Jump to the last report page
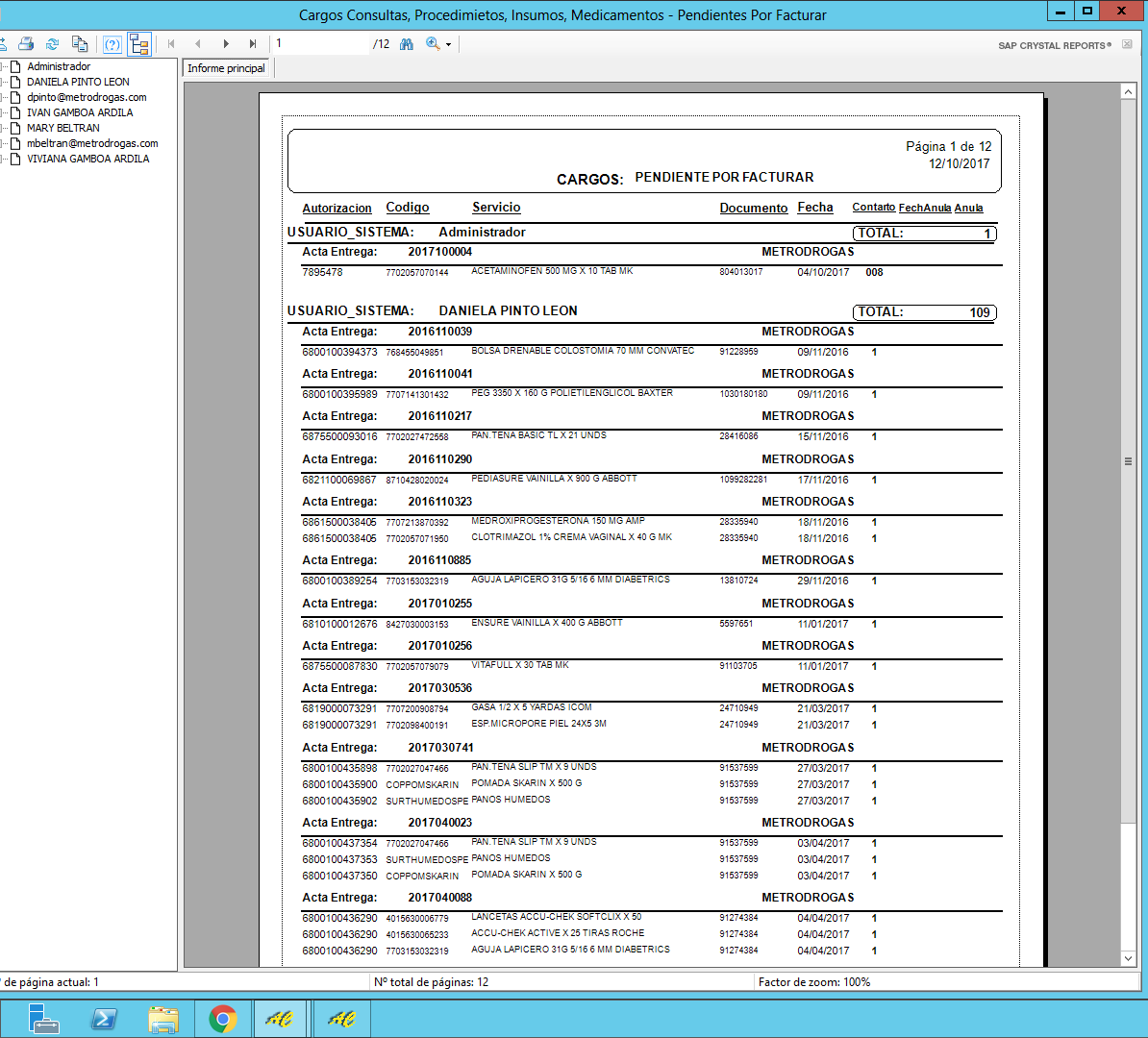Screen dimensions: 1148x1038 tap(253, 44)
